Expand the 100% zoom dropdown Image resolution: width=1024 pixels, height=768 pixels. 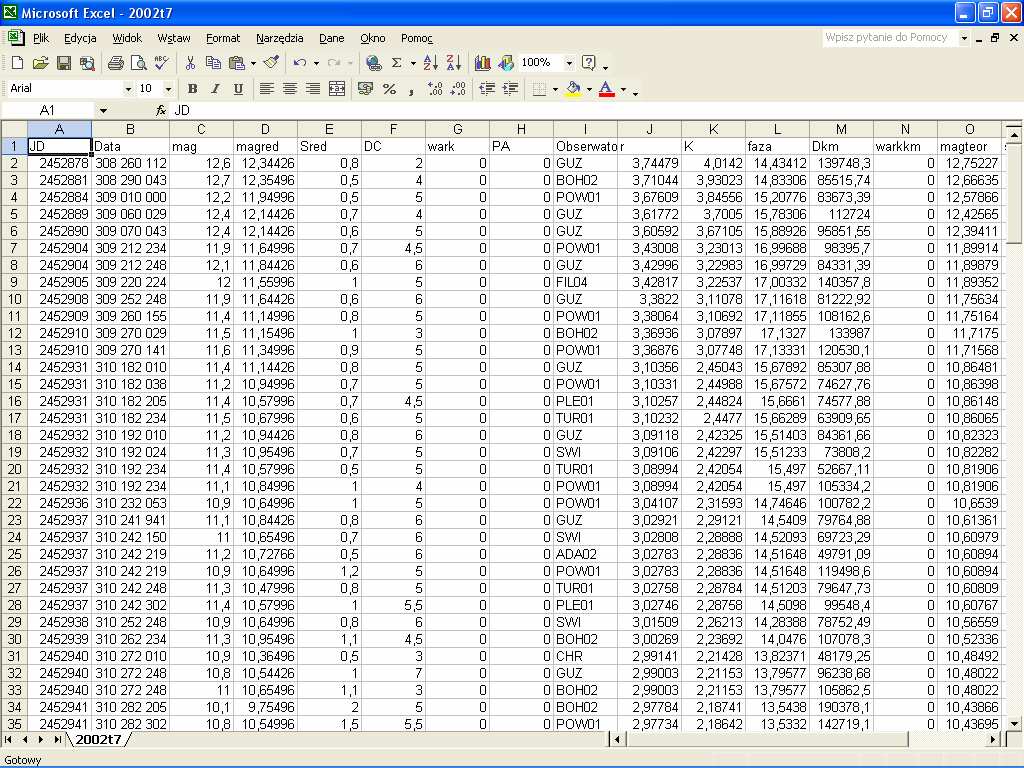tap(569, 63)
